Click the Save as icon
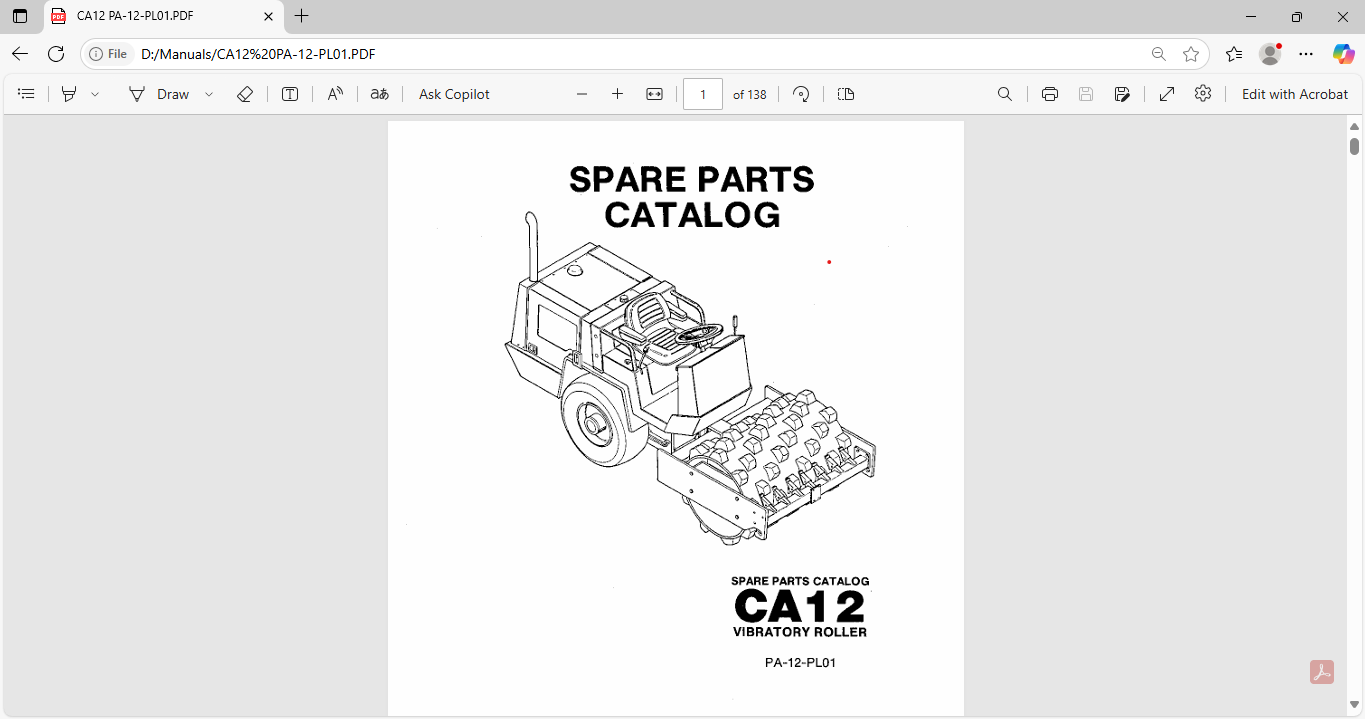 point(1123,94)
